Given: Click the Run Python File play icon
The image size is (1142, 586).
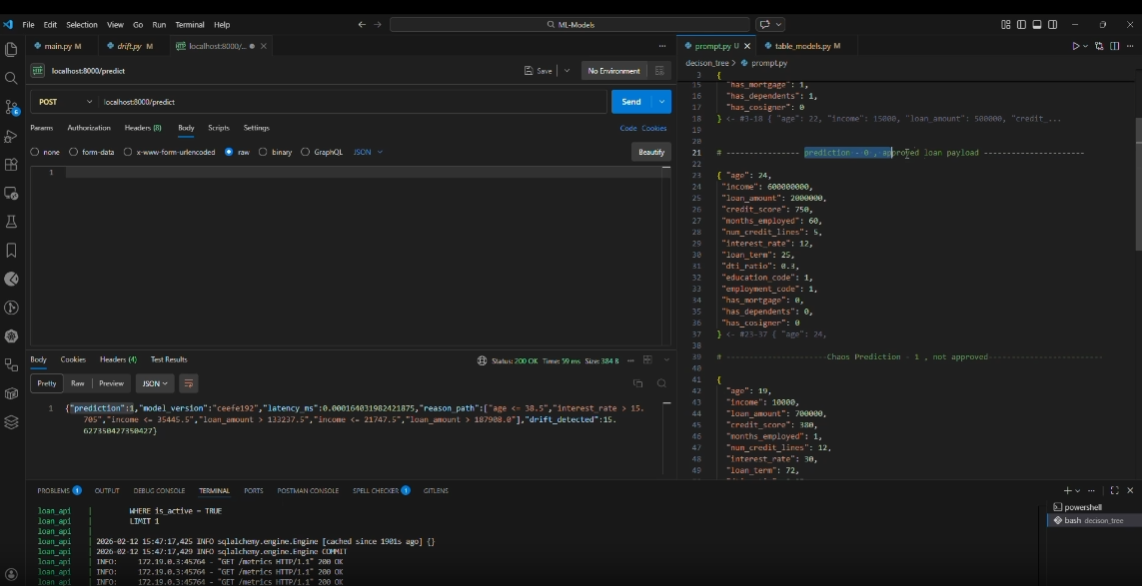Looking at the screenshot, I should point(1076,46).
